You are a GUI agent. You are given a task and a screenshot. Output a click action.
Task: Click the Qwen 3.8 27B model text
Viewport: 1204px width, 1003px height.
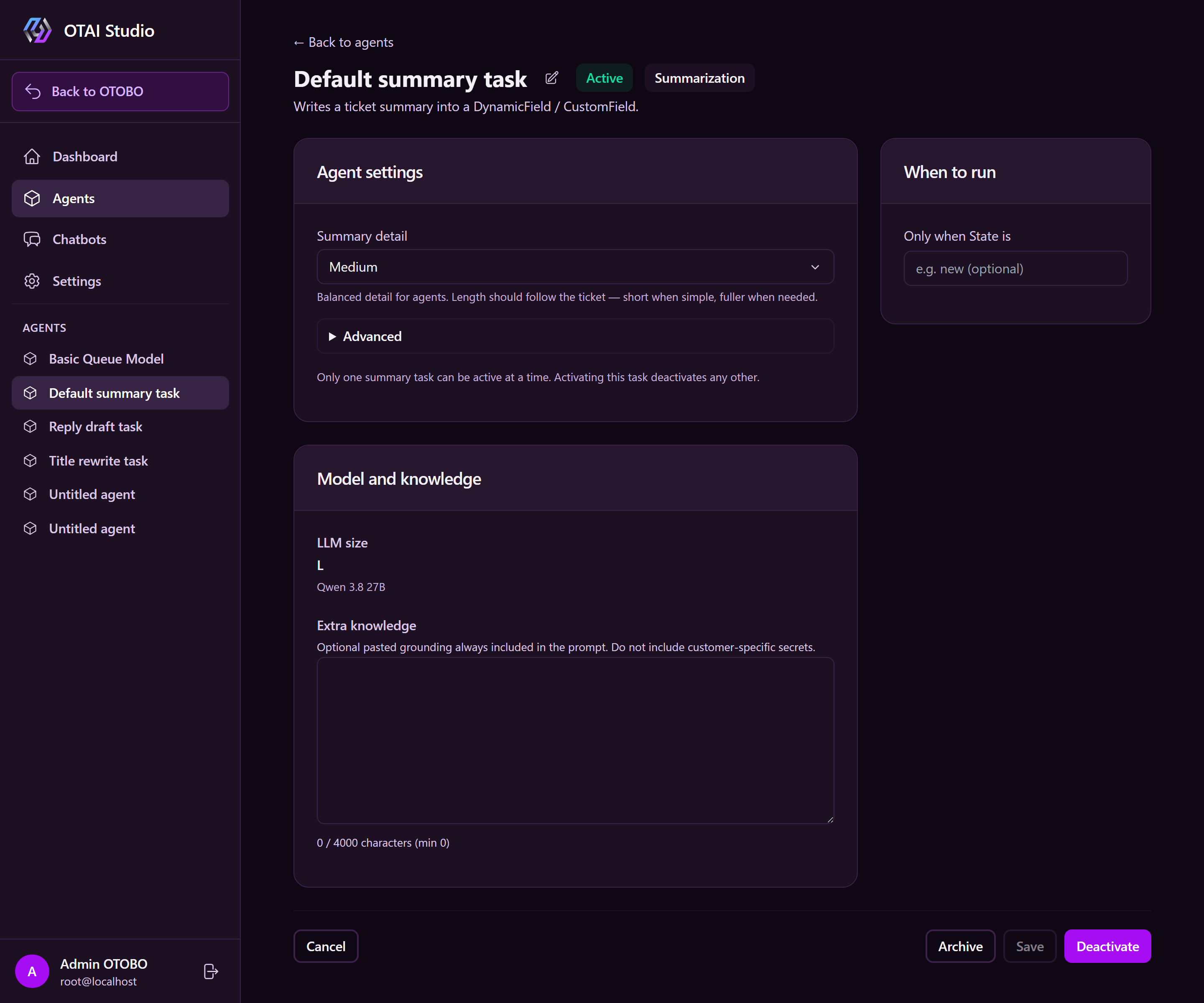coord(351,587)
